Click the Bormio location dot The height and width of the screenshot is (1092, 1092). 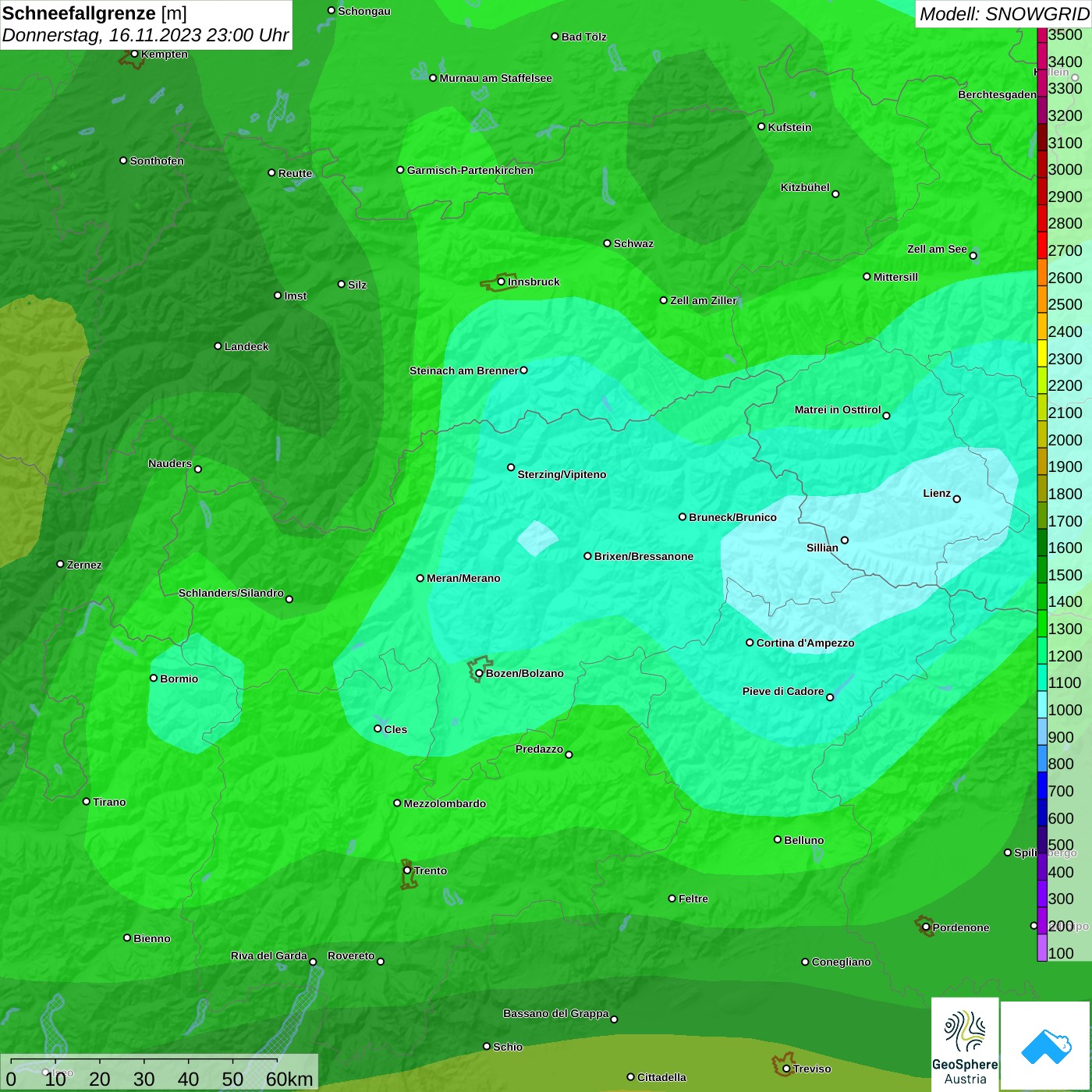[154, 678]
